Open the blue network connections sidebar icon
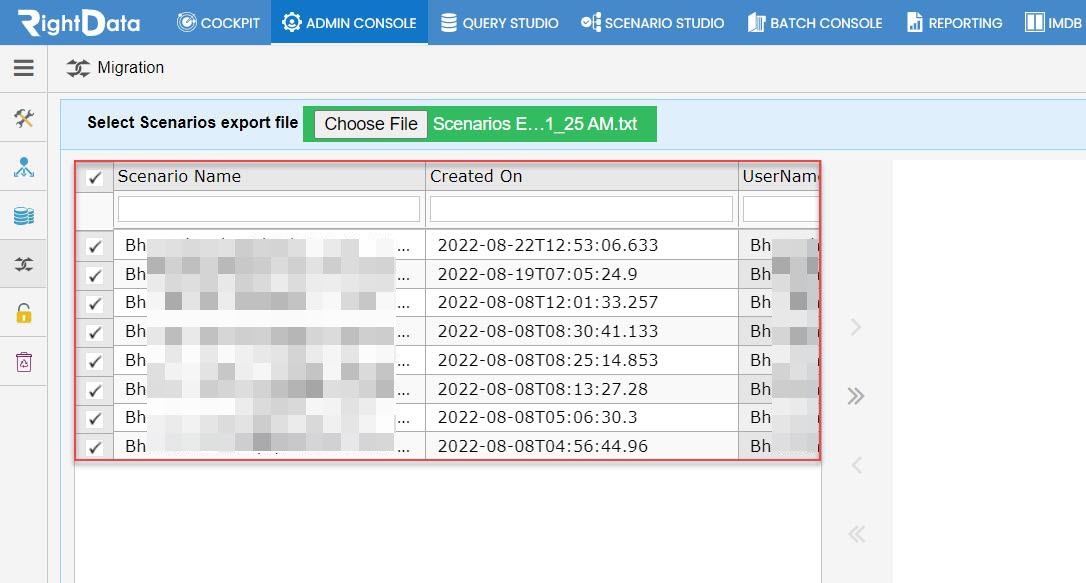 24,167
